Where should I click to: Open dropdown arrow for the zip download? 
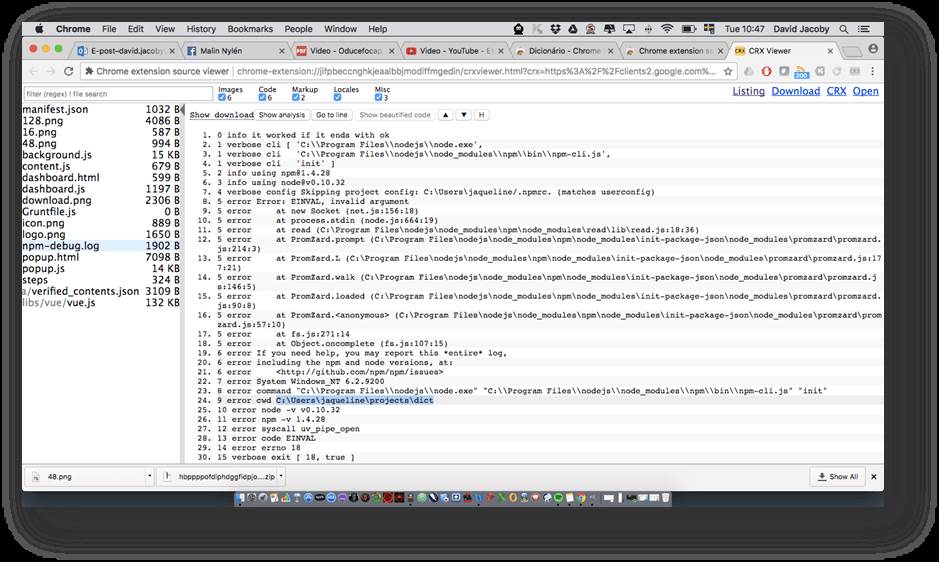pos(283,477)
